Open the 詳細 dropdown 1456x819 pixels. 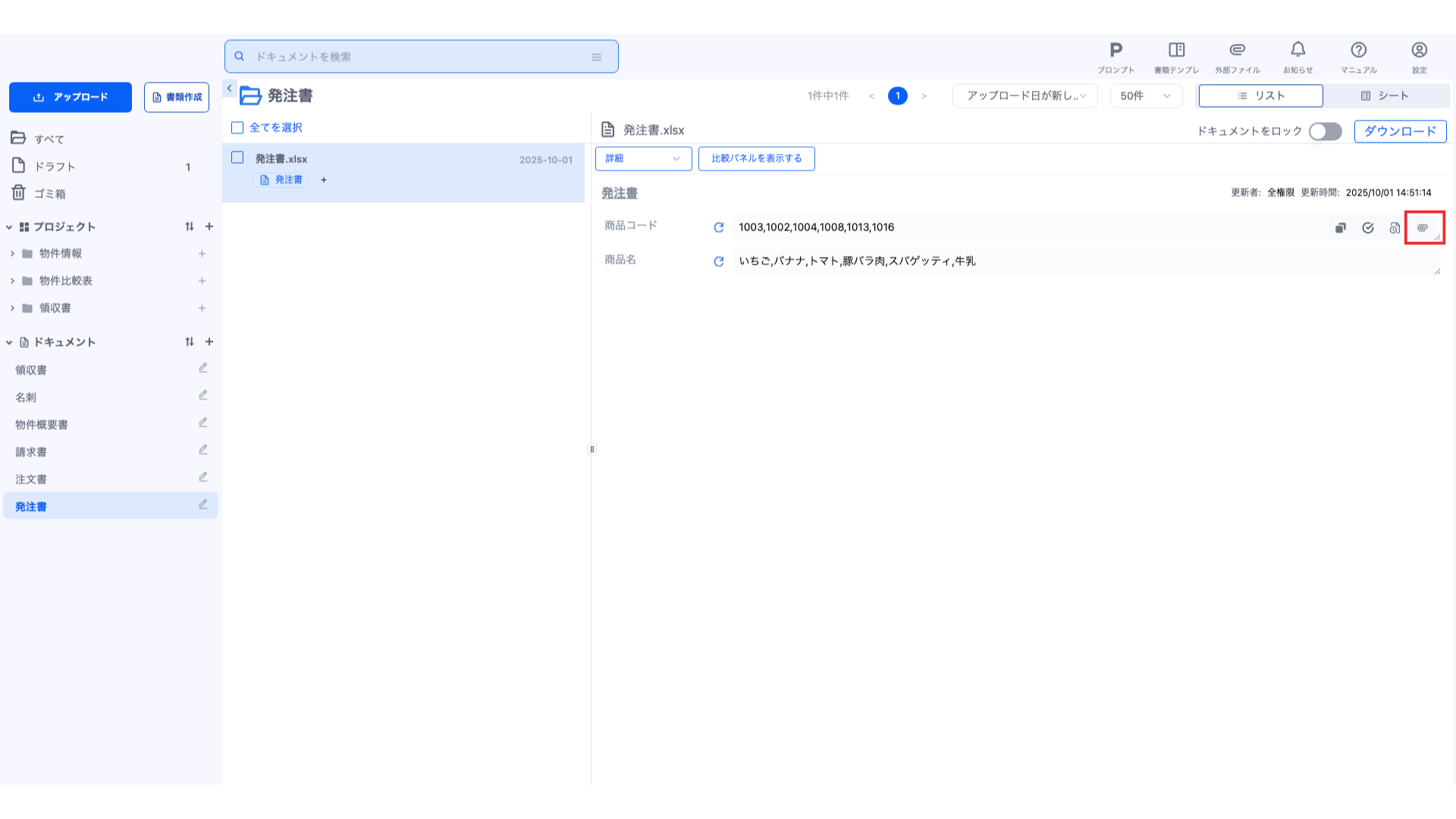[x=643, y=158]
